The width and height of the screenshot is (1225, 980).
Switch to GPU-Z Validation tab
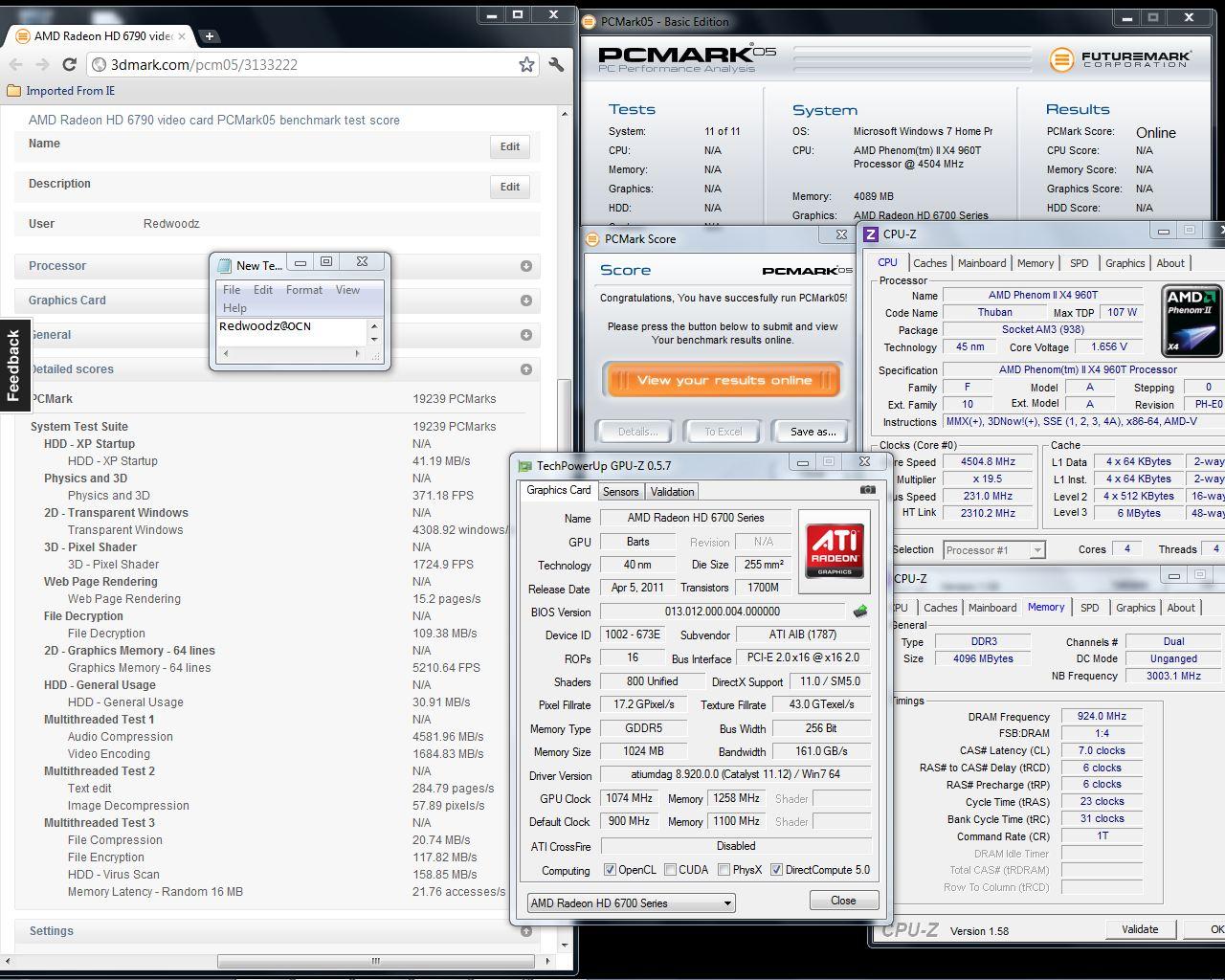[672, 492]
